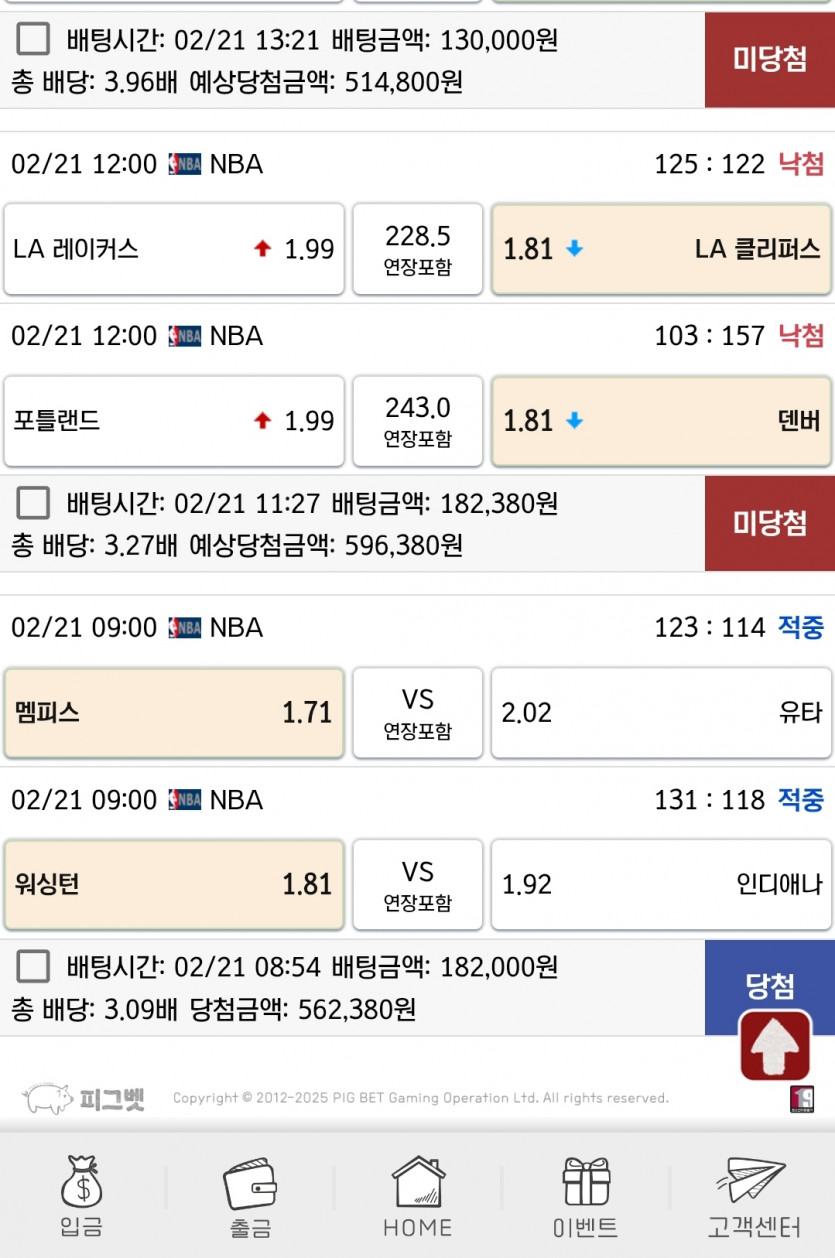This screenshot has height=1258, width=835.
Task: Click the scroll-to-top arrow button
Action: (775, 1045)
